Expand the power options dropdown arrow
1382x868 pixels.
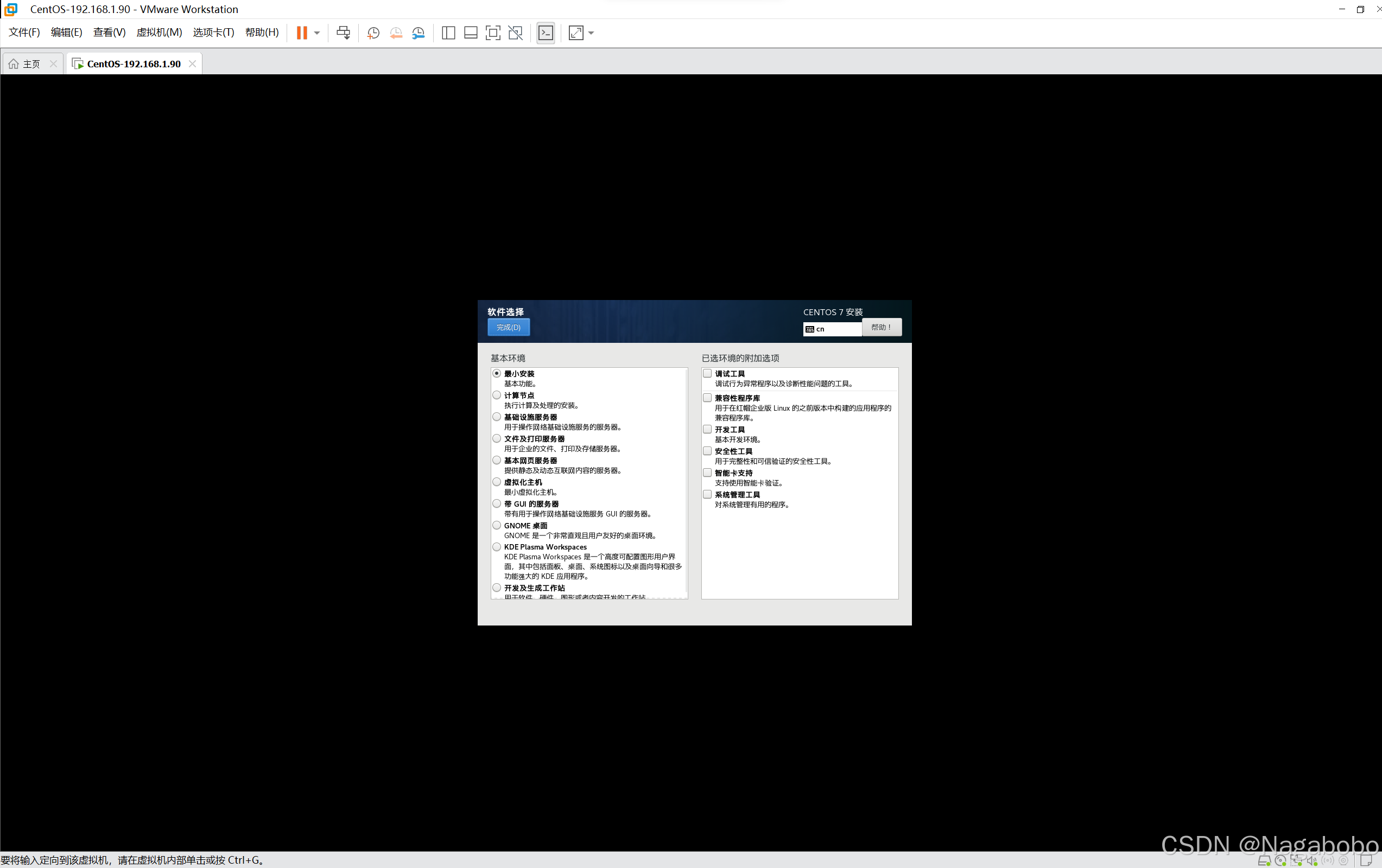pyautogui.click(x=317, y=33)
